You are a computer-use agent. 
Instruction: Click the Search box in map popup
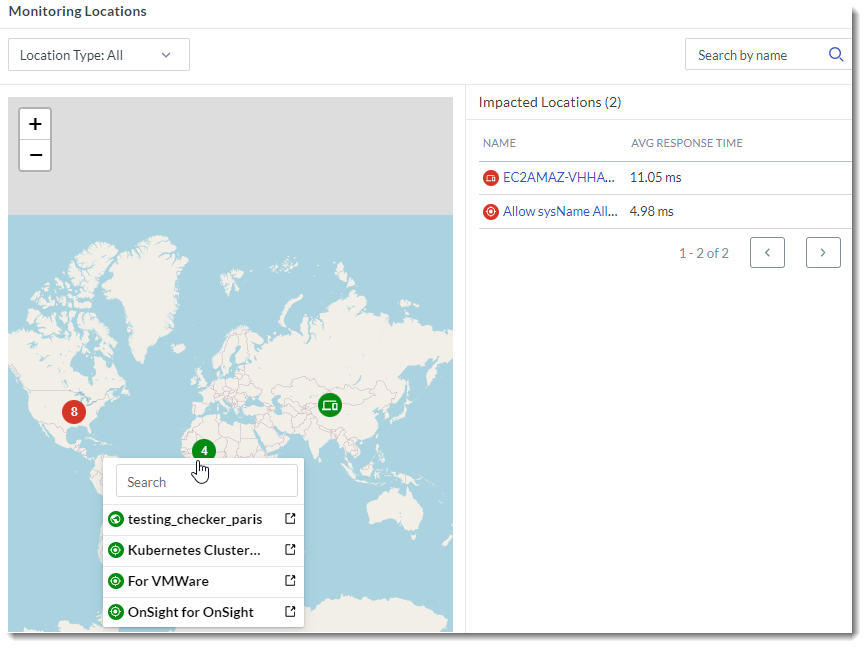(x=207, y=481)
